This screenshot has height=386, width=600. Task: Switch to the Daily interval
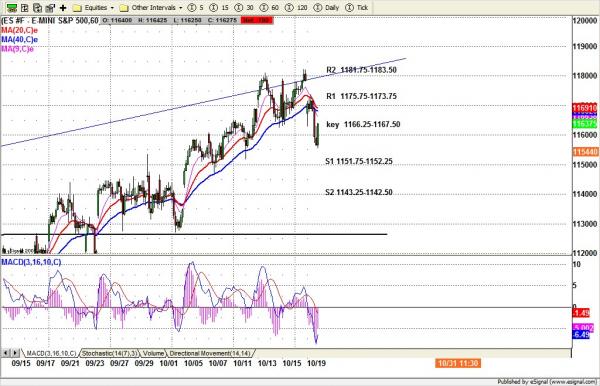(326, 8)
